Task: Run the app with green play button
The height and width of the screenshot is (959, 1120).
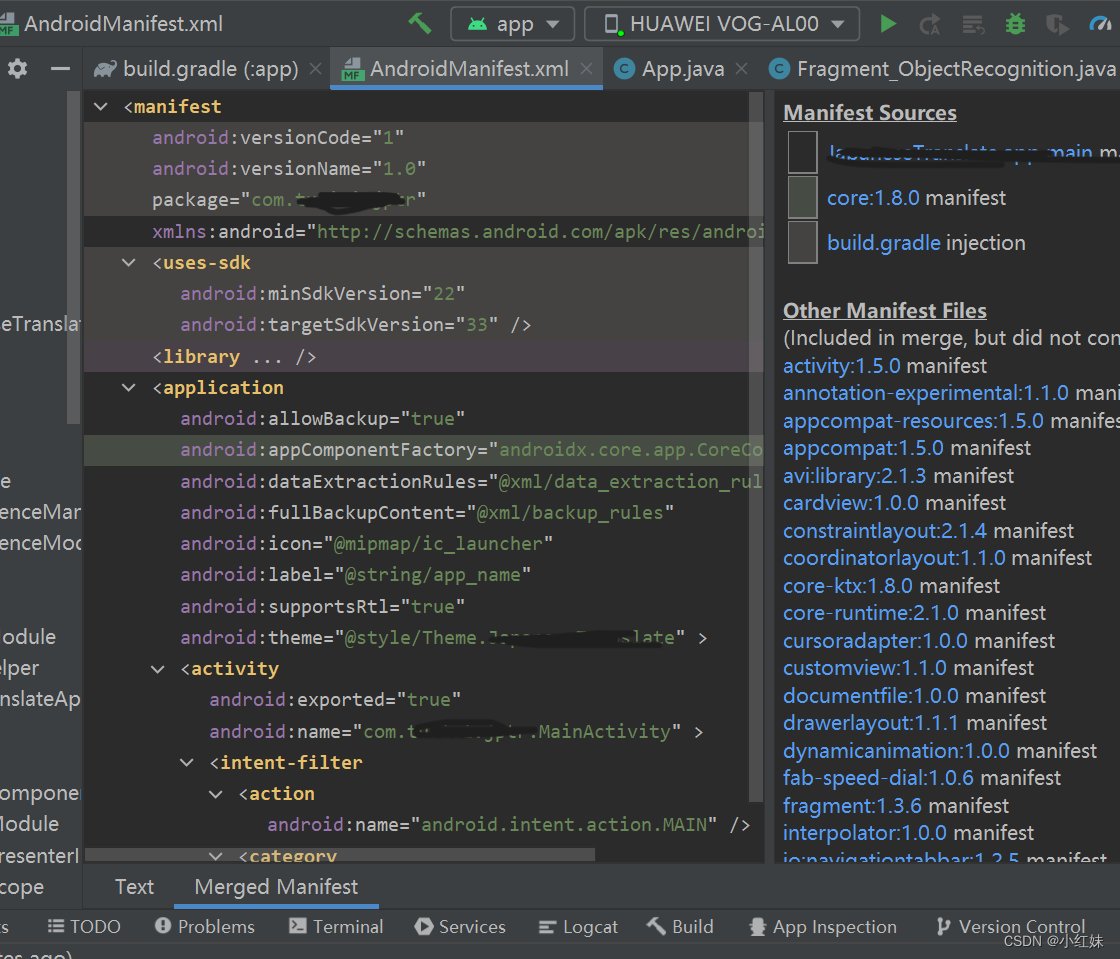Action: pos(888,24)
